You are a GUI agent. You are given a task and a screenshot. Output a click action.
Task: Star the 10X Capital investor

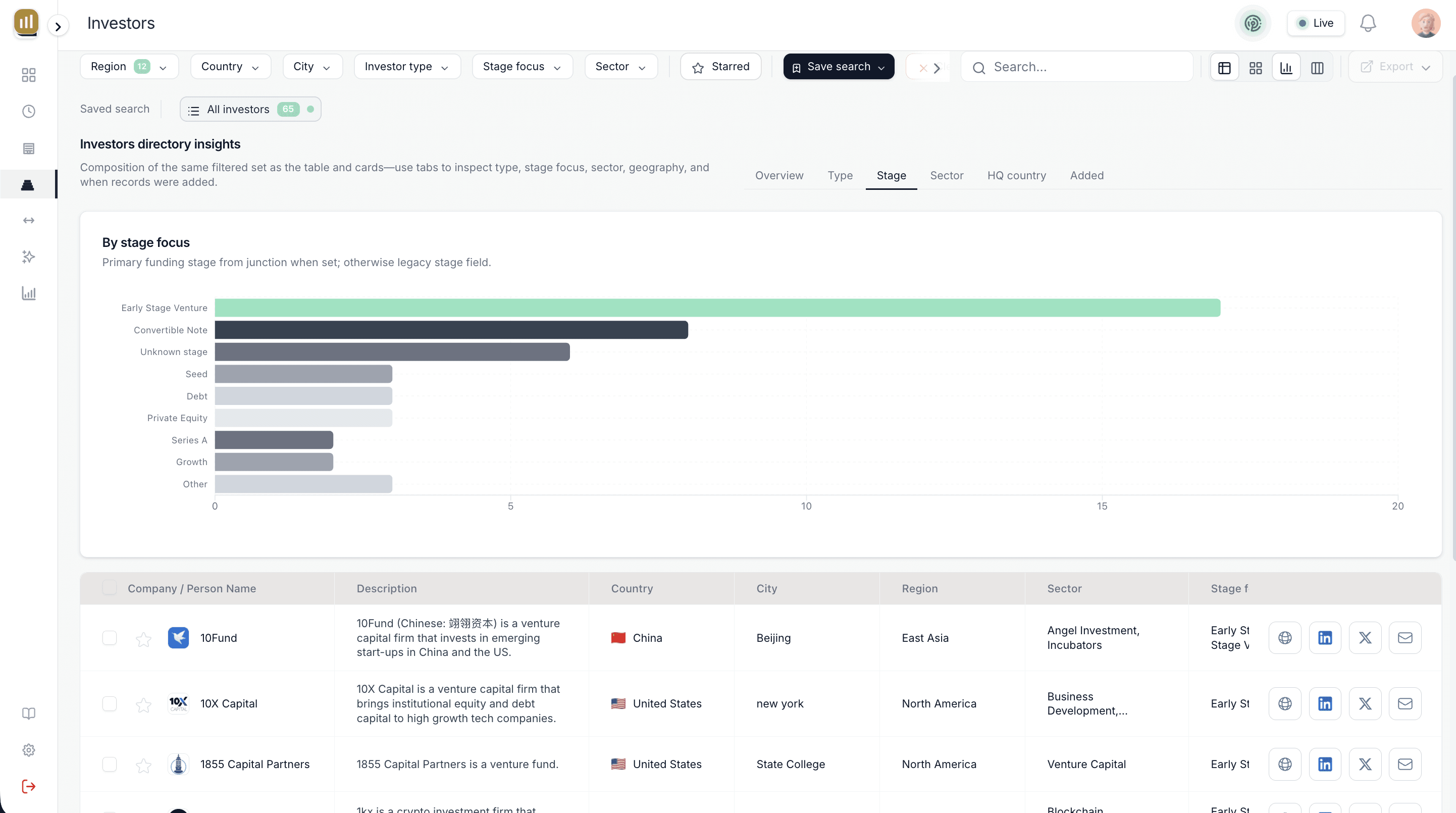coord(143,704)
